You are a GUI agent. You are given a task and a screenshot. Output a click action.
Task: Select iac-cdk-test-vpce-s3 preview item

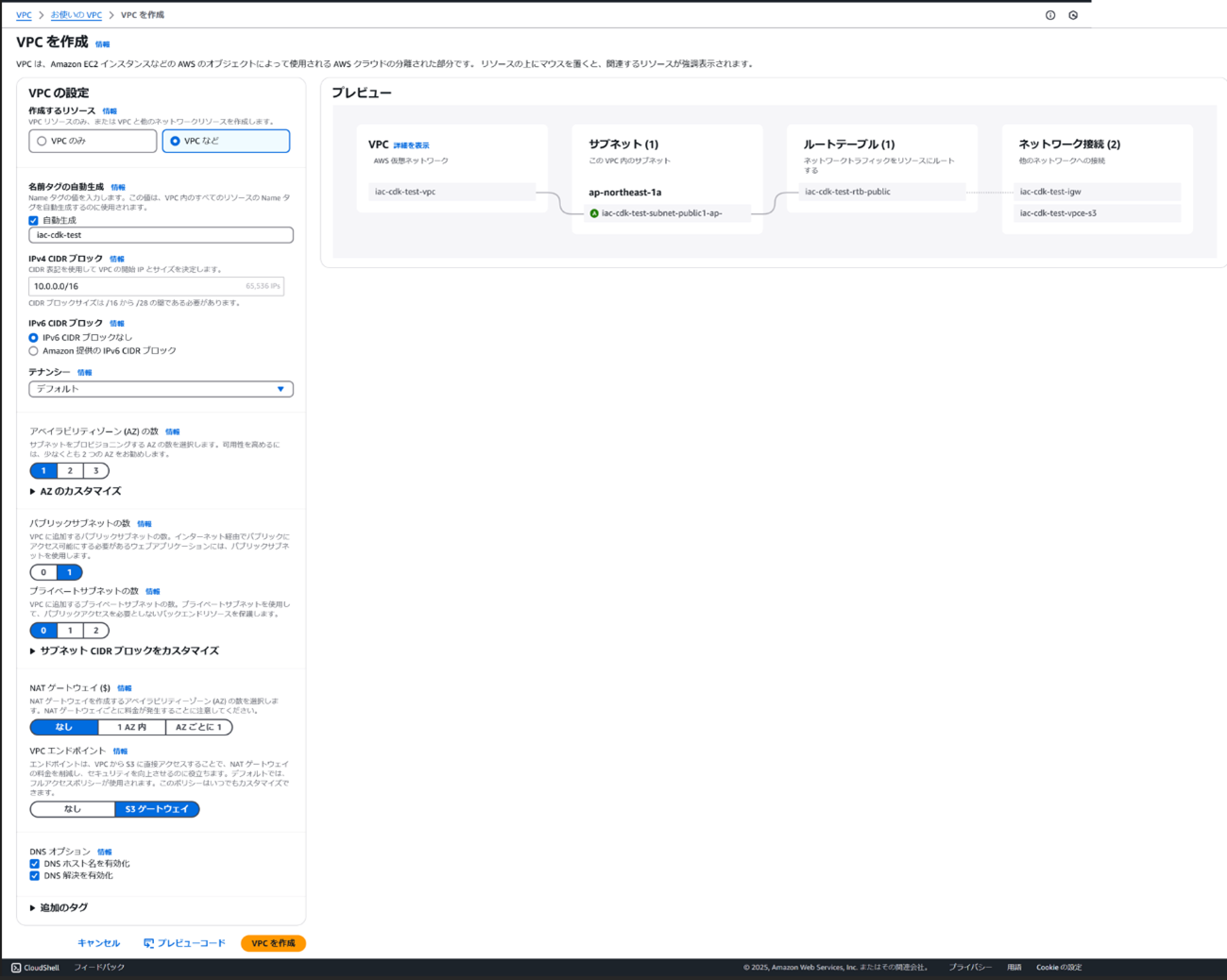point(1098,213)
